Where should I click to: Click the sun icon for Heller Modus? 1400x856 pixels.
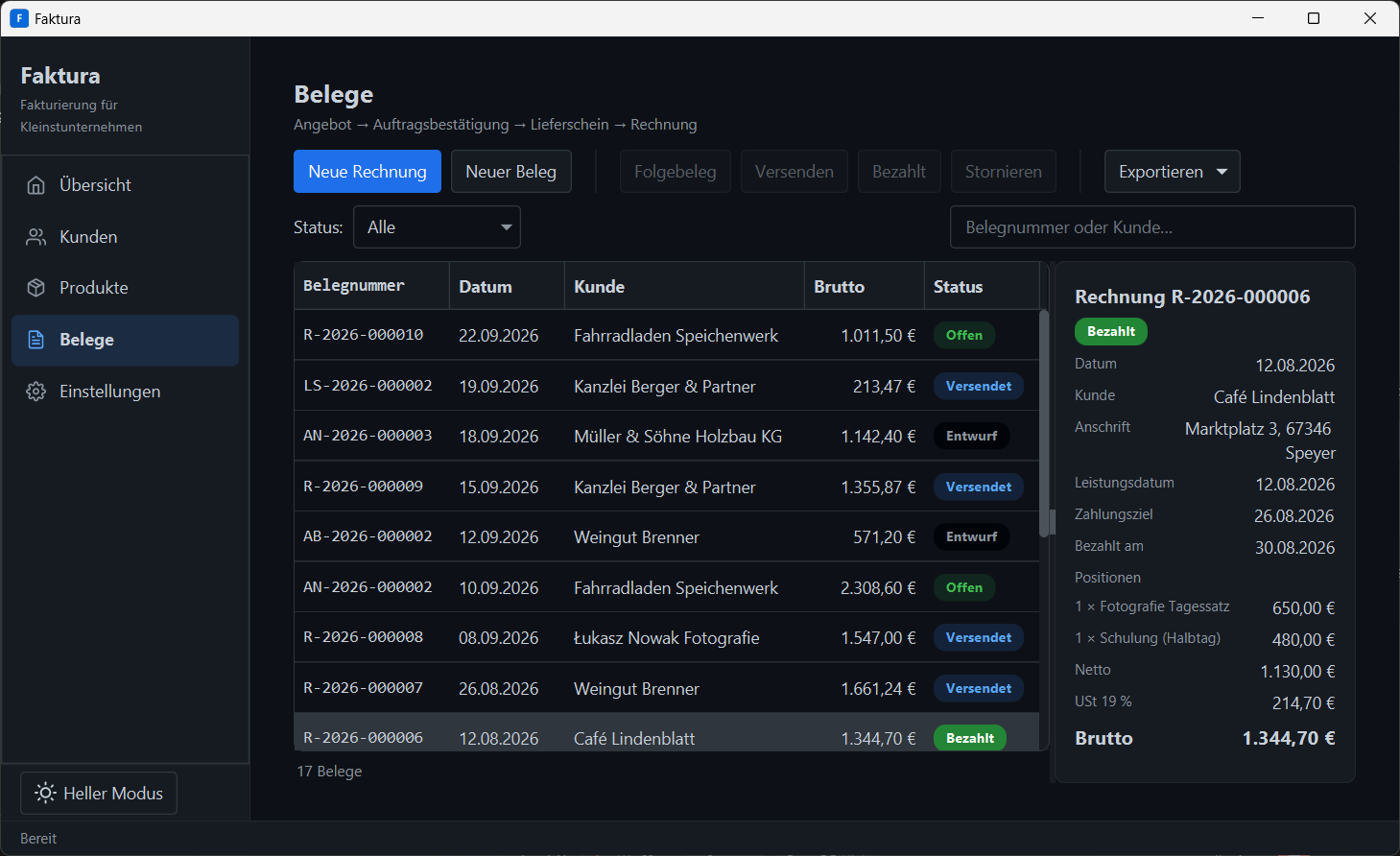tap(45, 793)
